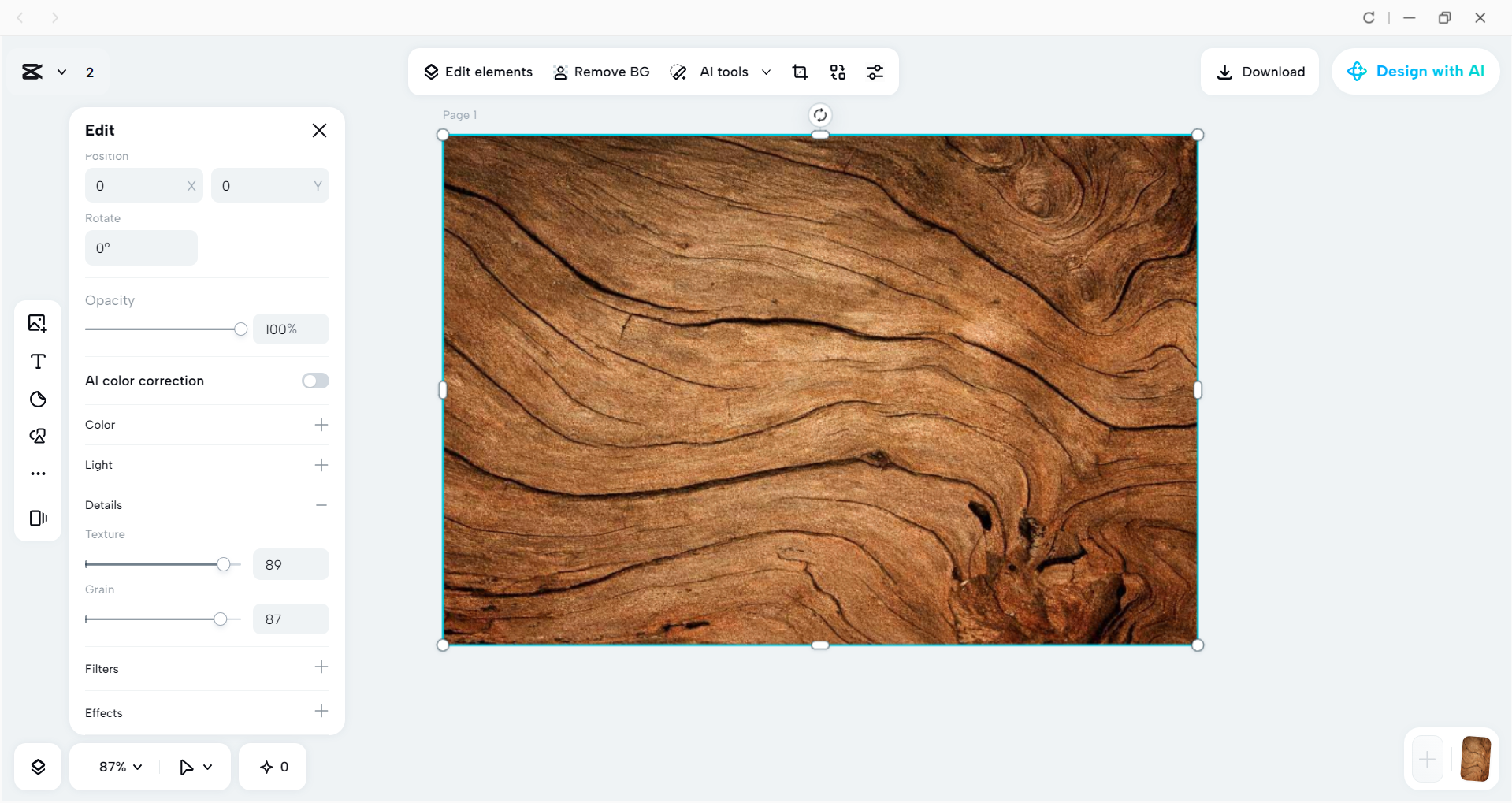Click the bottom edge middle handle of image
The image size is (1512, 803).
pyautogui.click(x=820, y=645)
